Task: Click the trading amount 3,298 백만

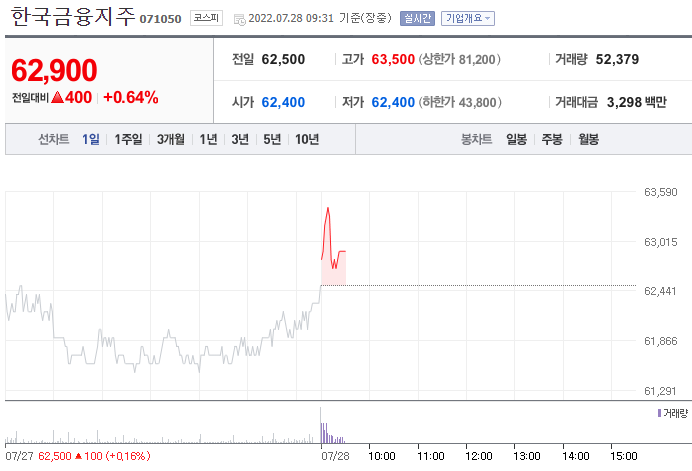Action: pos(637,102)
